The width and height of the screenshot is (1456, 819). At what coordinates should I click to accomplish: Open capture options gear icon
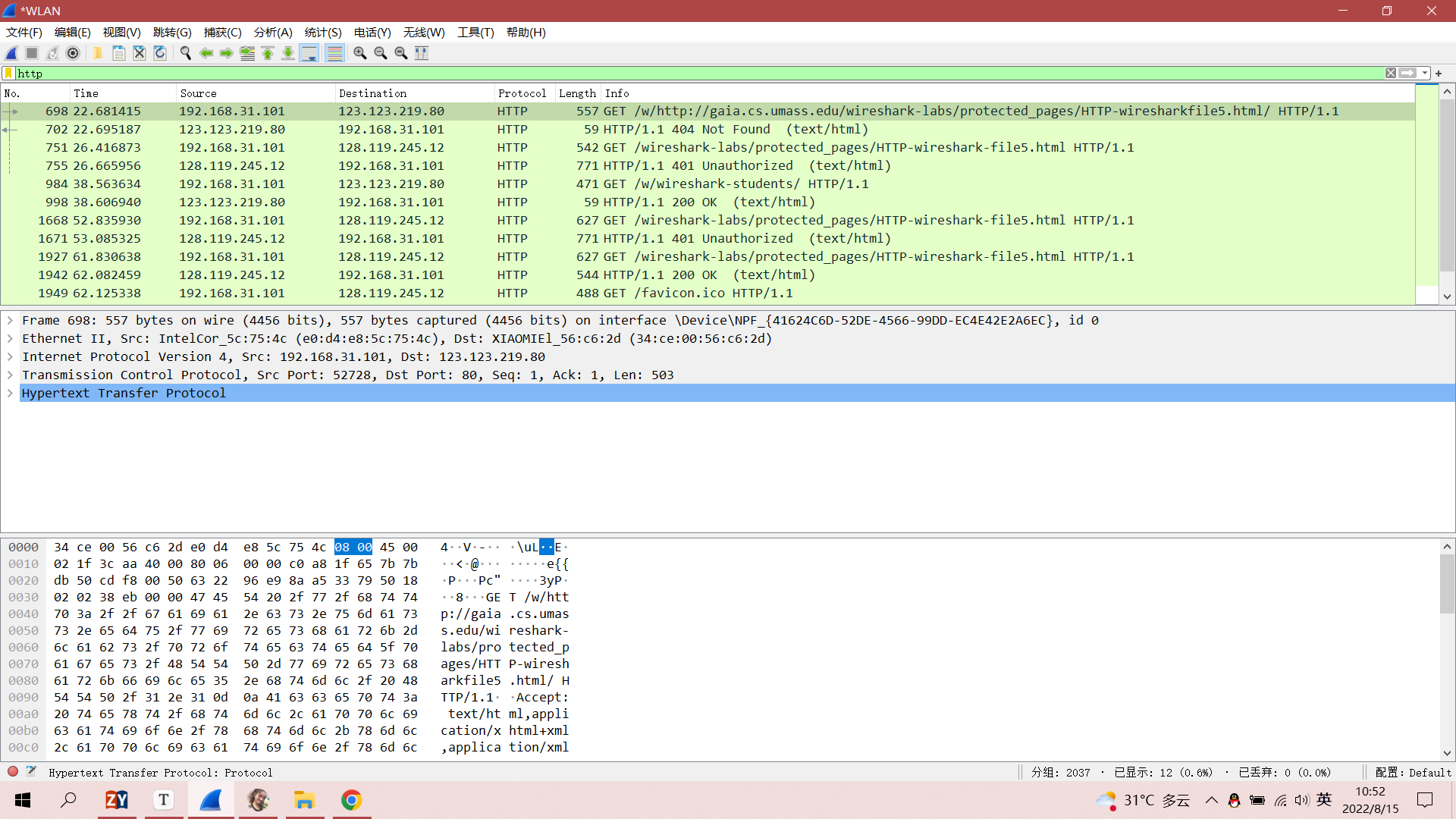pos(73,53)
